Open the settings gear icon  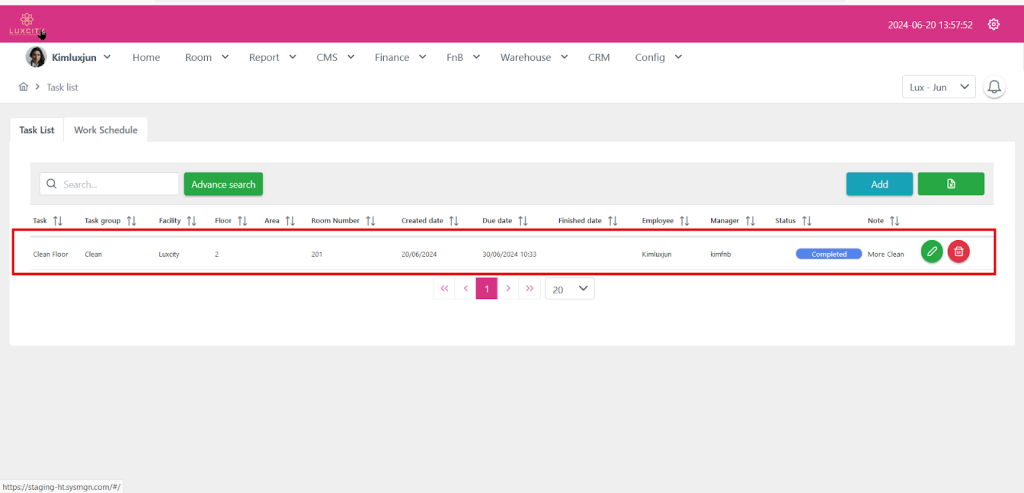(993, 24)
